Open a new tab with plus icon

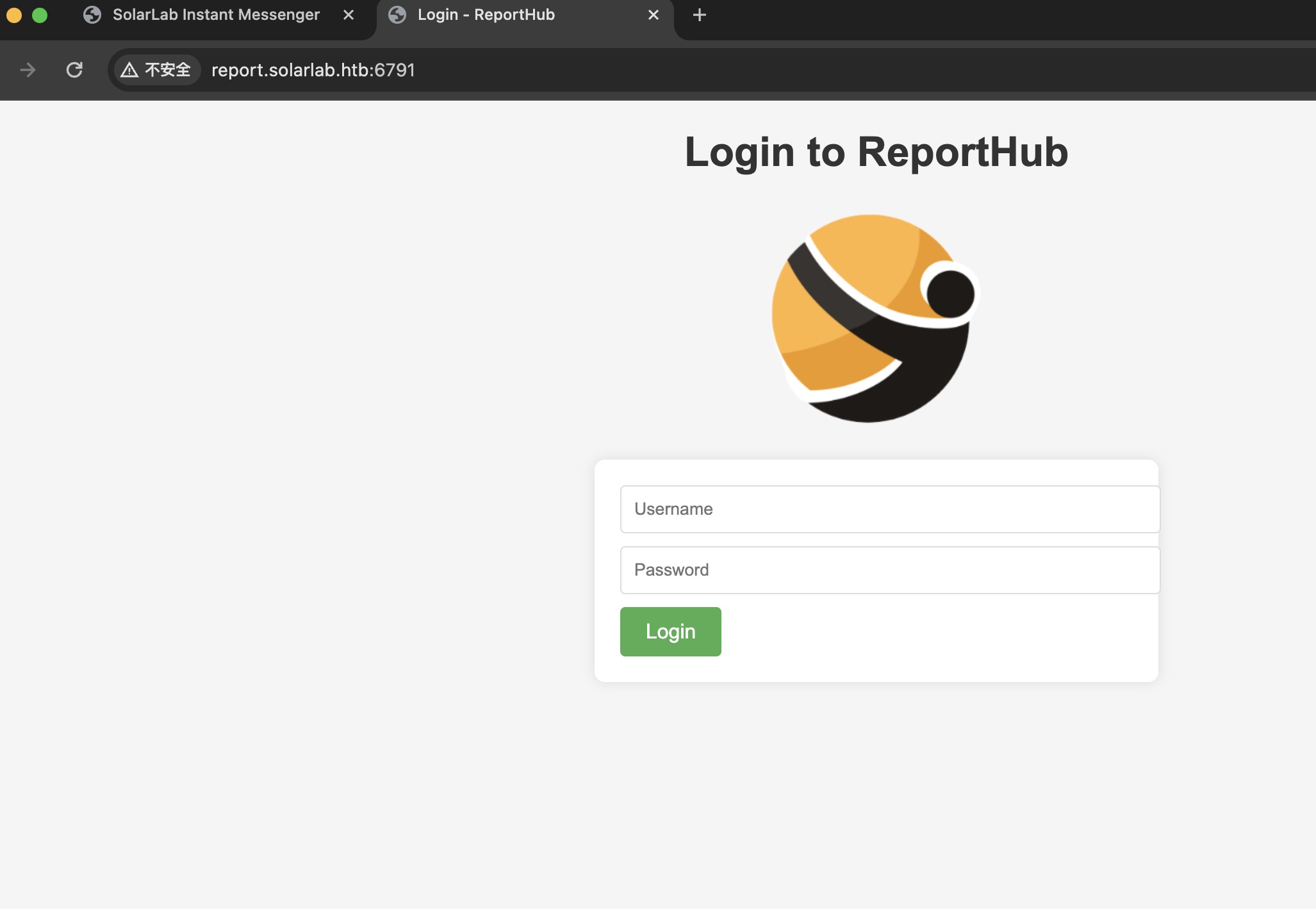(700, 15)
